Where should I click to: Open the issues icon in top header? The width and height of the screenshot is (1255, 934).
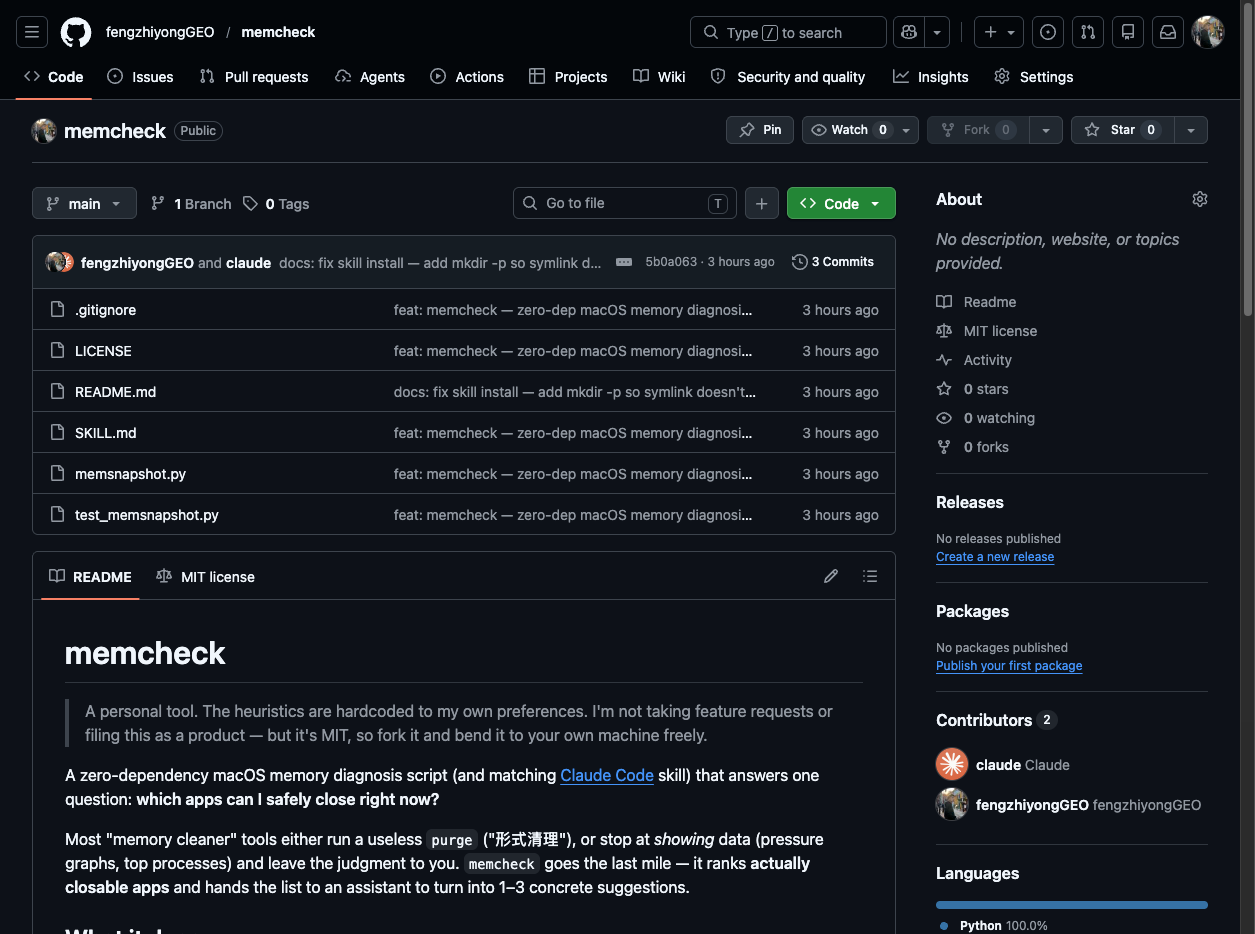click(1048, 32)
